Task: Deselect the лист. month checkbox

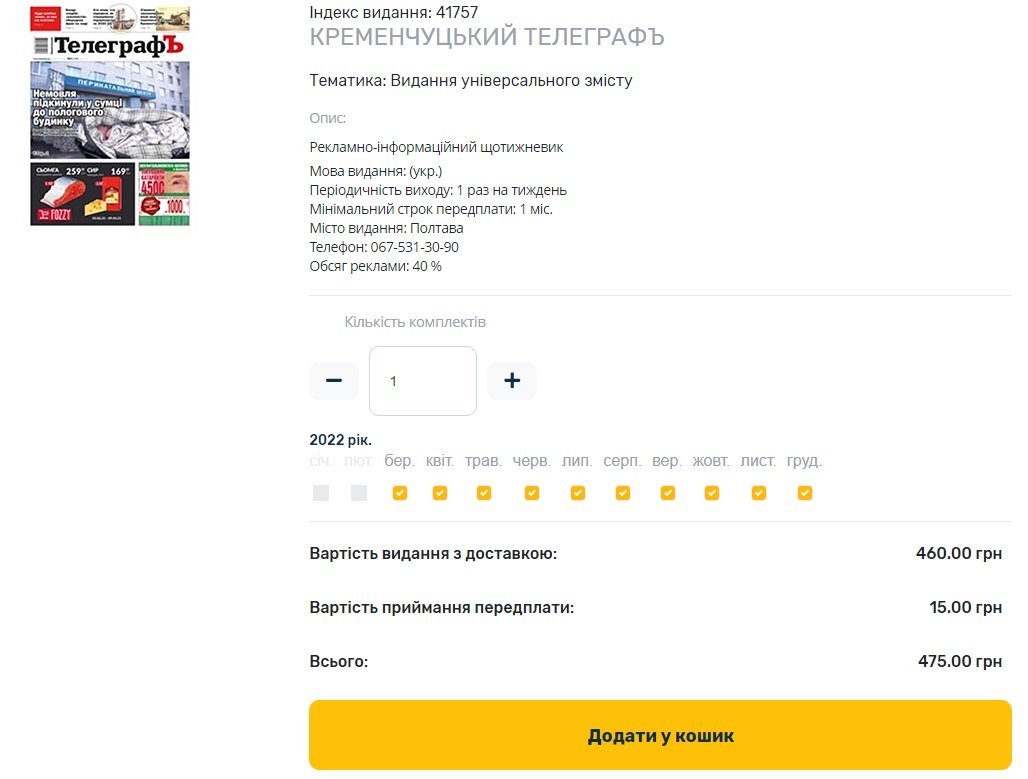Action: pos(759,493)
